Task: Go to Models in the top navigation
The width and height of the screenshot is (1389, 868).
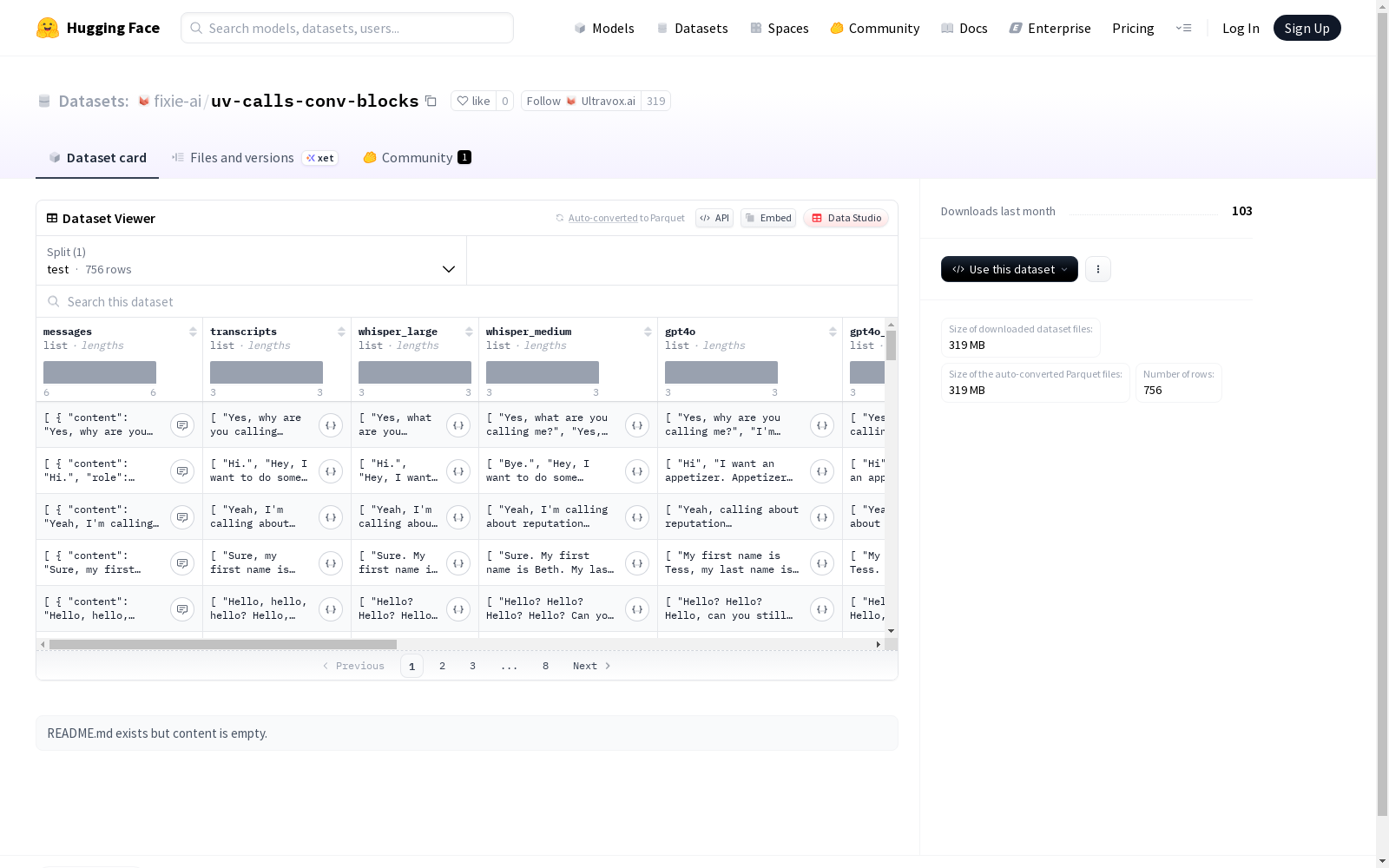Action: (604, 28)
